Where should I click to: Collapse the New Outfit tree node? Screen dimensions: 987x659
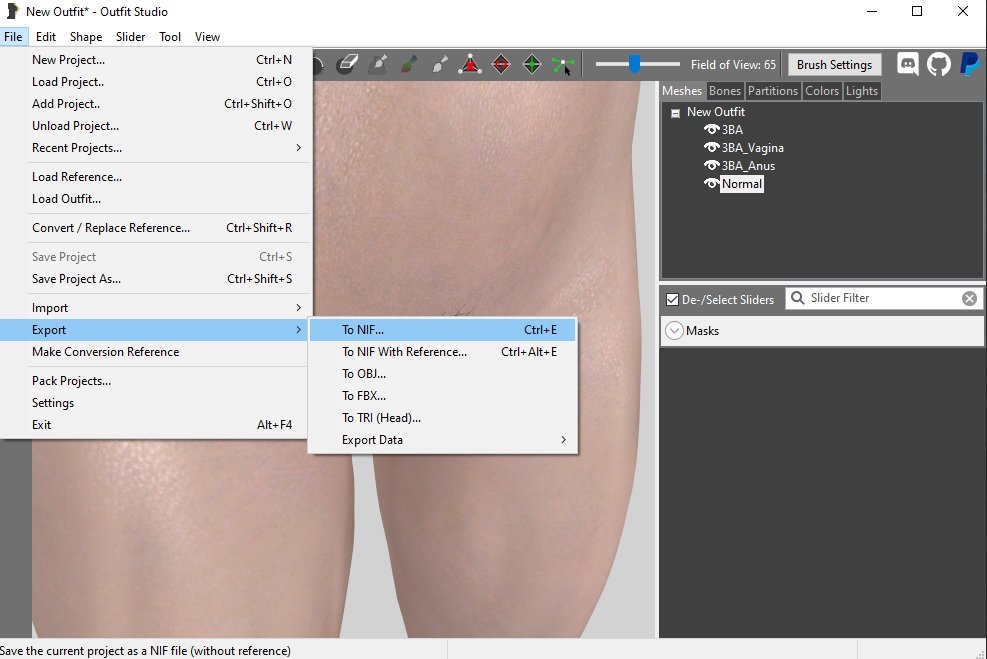675,113
